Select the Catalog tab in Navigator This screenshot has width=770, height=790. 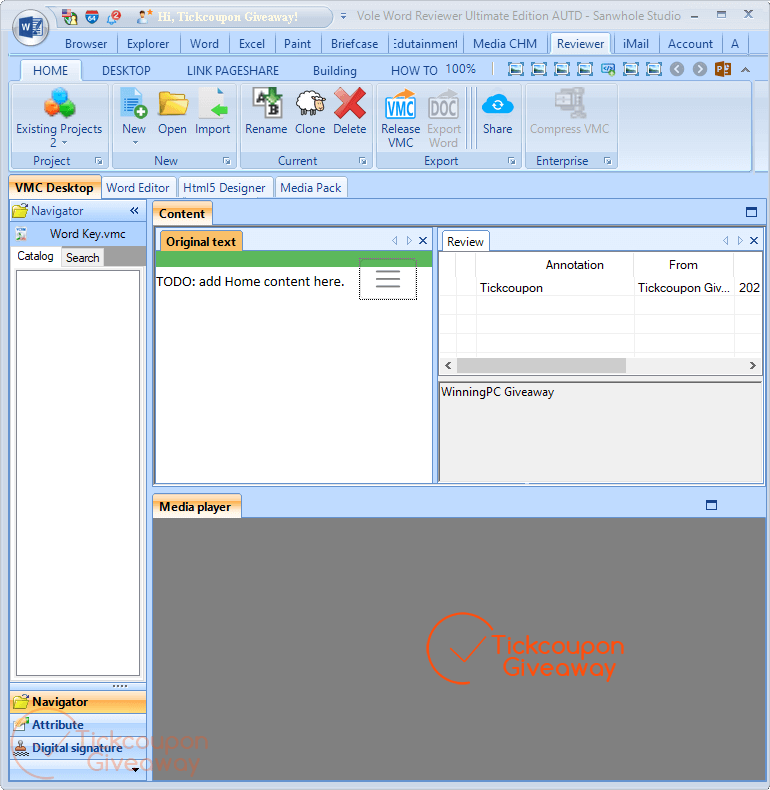pos(35,256)
